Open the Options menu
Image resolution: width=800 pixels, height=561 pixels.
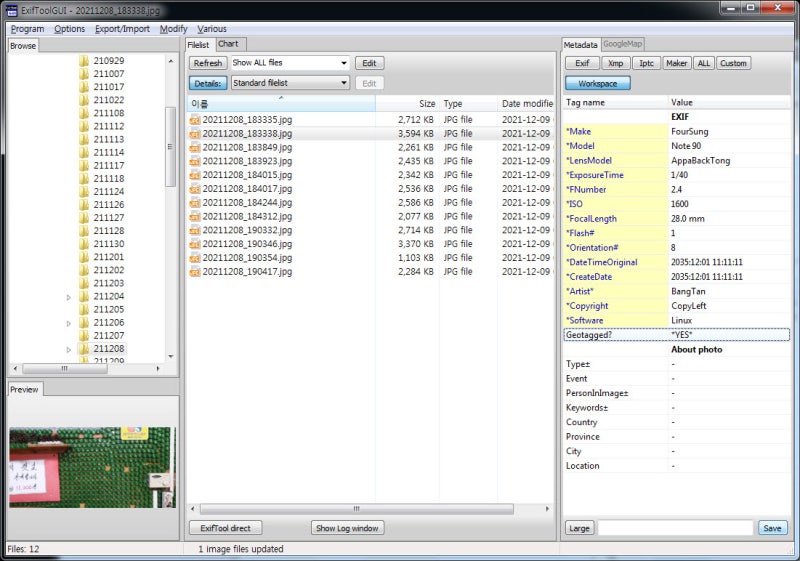point(69,29)
